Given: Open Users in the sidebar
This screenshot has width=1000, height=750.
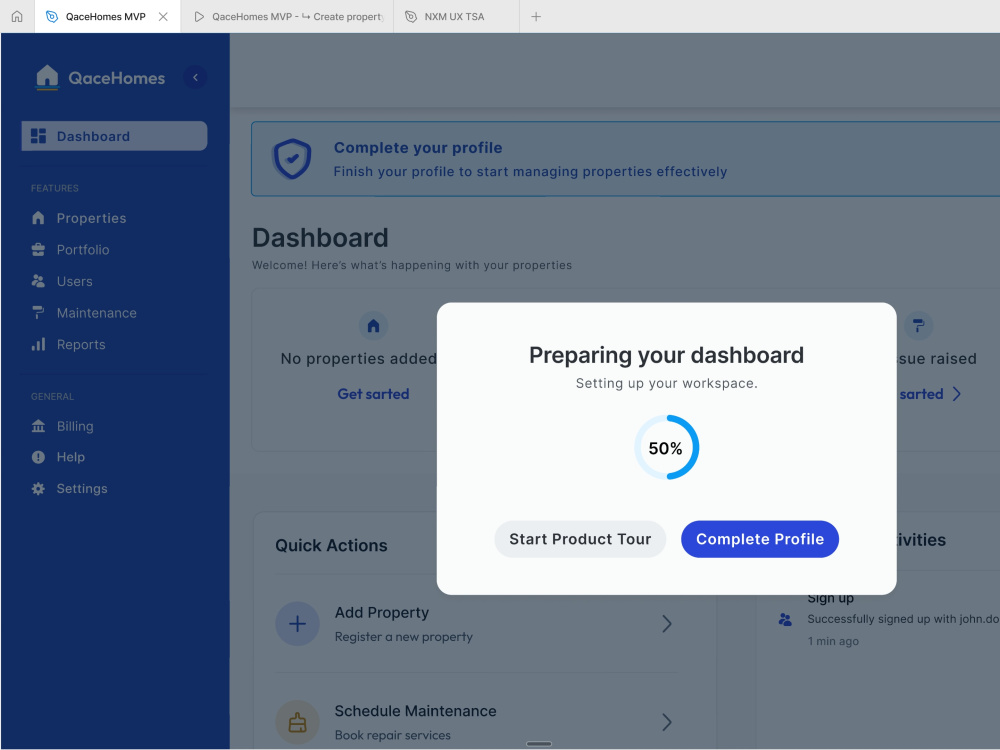Looking at the screenshot, I should click(75, 281).
